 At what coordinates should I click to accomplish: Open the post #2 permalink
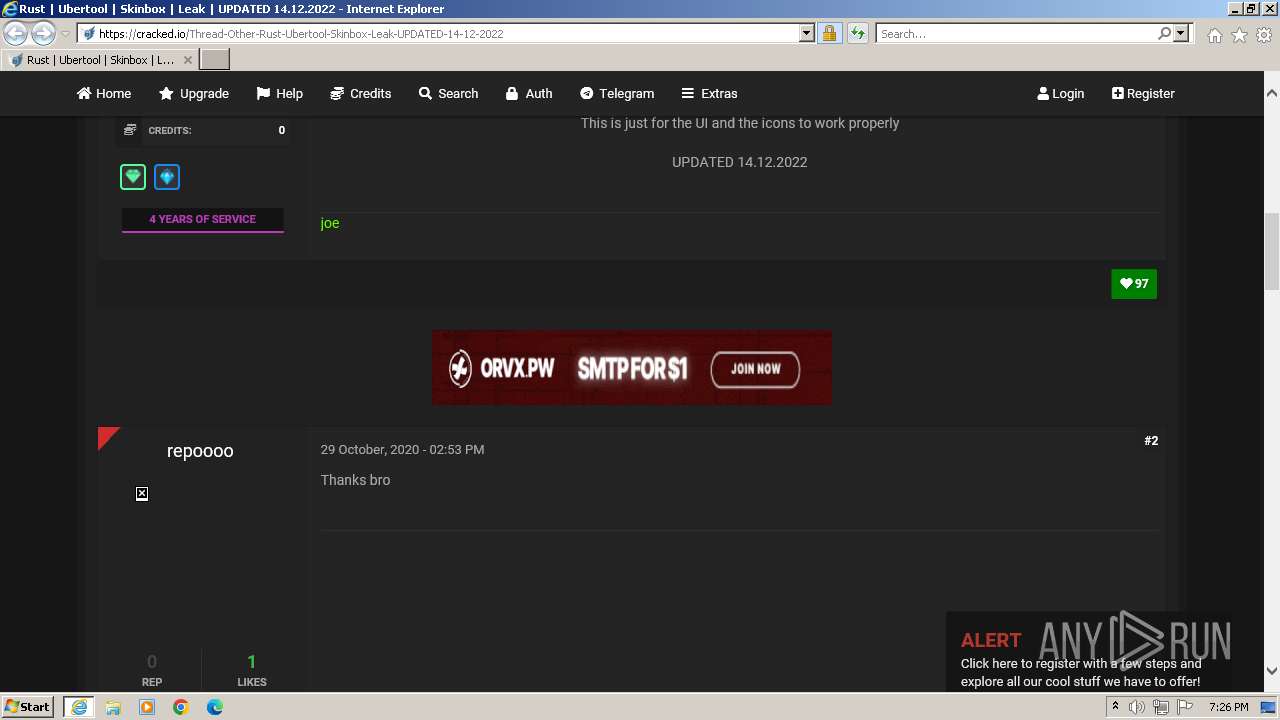click(x=1151, y=440)
